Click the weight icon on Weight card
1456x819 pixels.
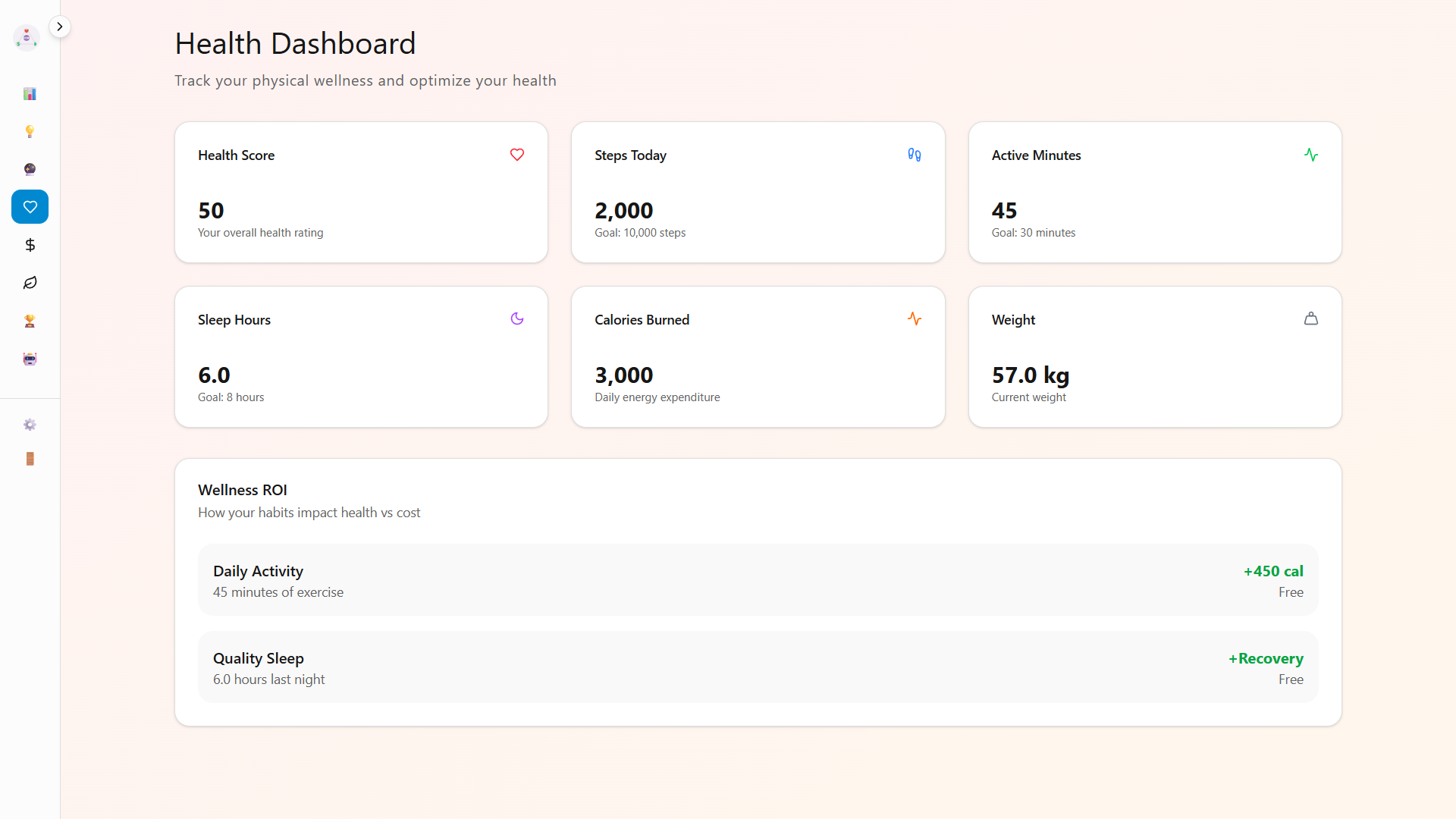tap(1310, 319)
